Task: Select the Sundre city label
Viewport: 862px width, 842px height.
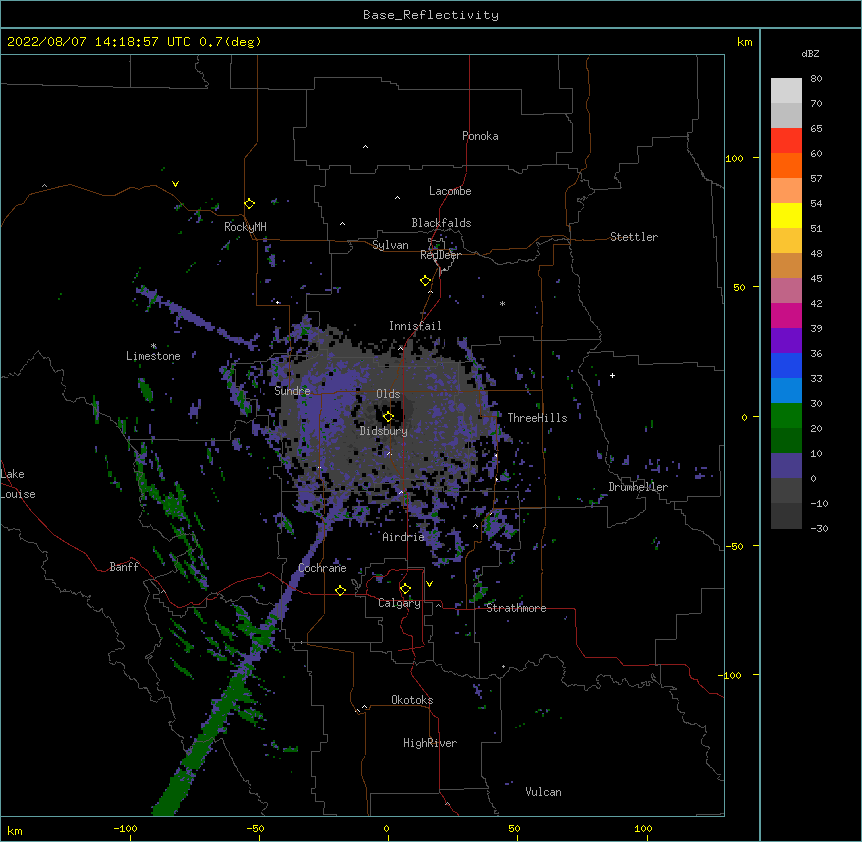Action: click(292, 391)
